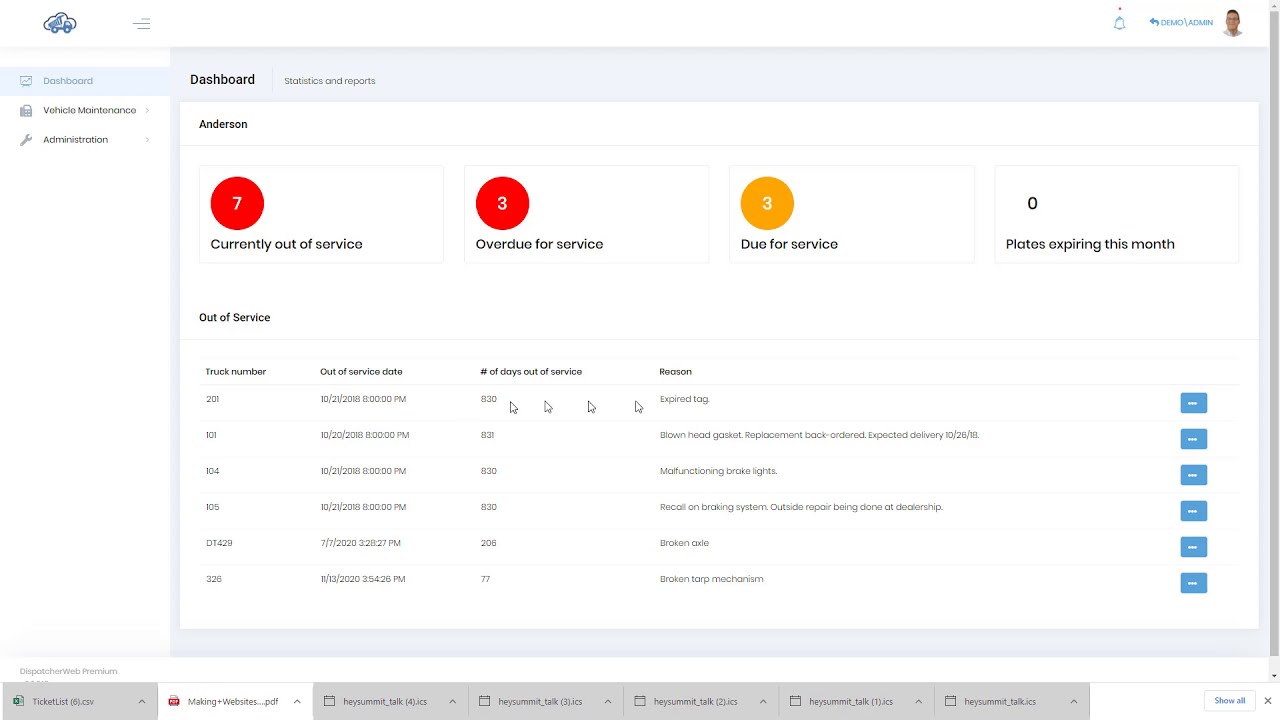This screenshot has width=1280, height=720.
Task: Open actions button for truck 101
Action: tap(1193, 439)
